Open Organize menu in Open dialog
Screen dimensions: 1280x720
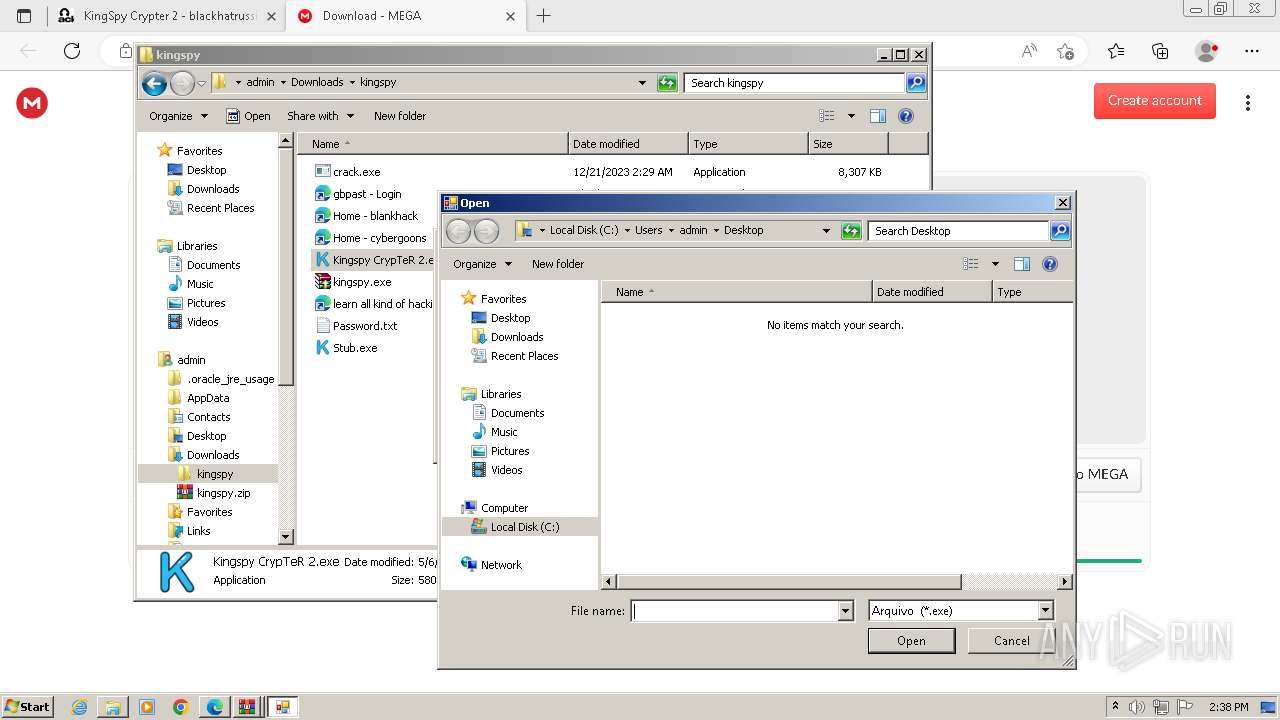point(482,264)
